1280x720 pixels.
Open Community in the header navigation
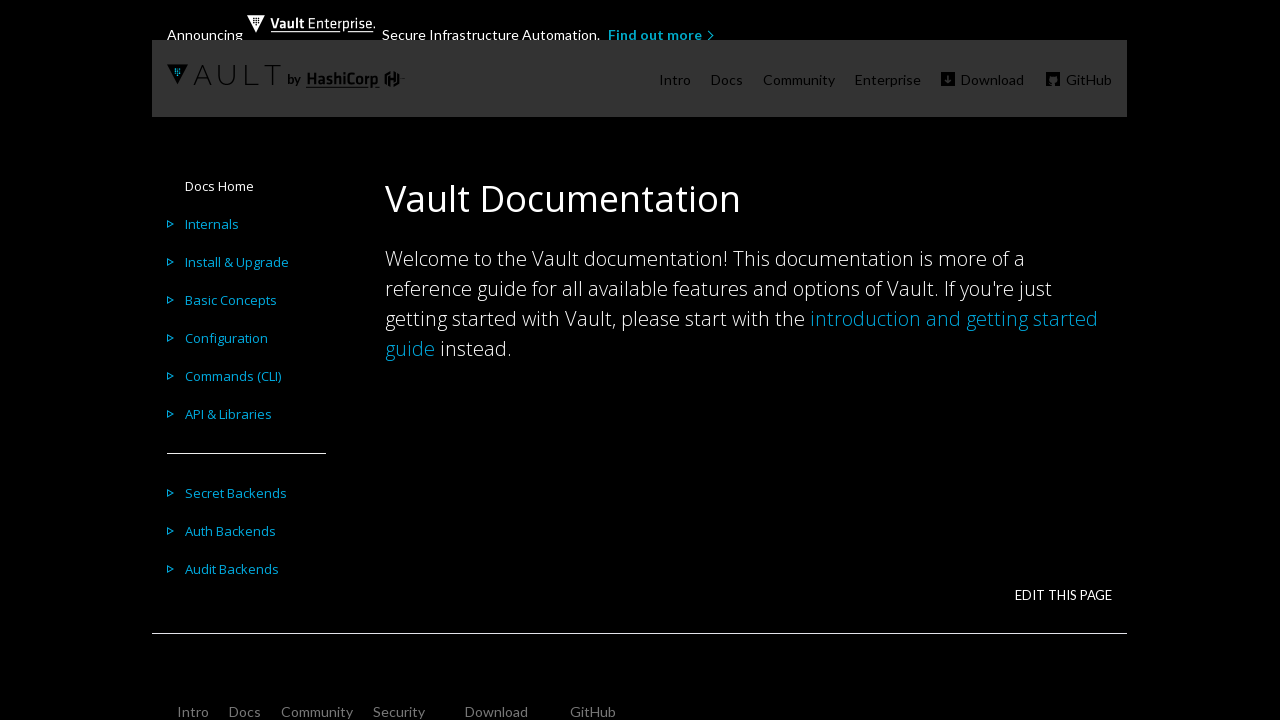point(799,80)
